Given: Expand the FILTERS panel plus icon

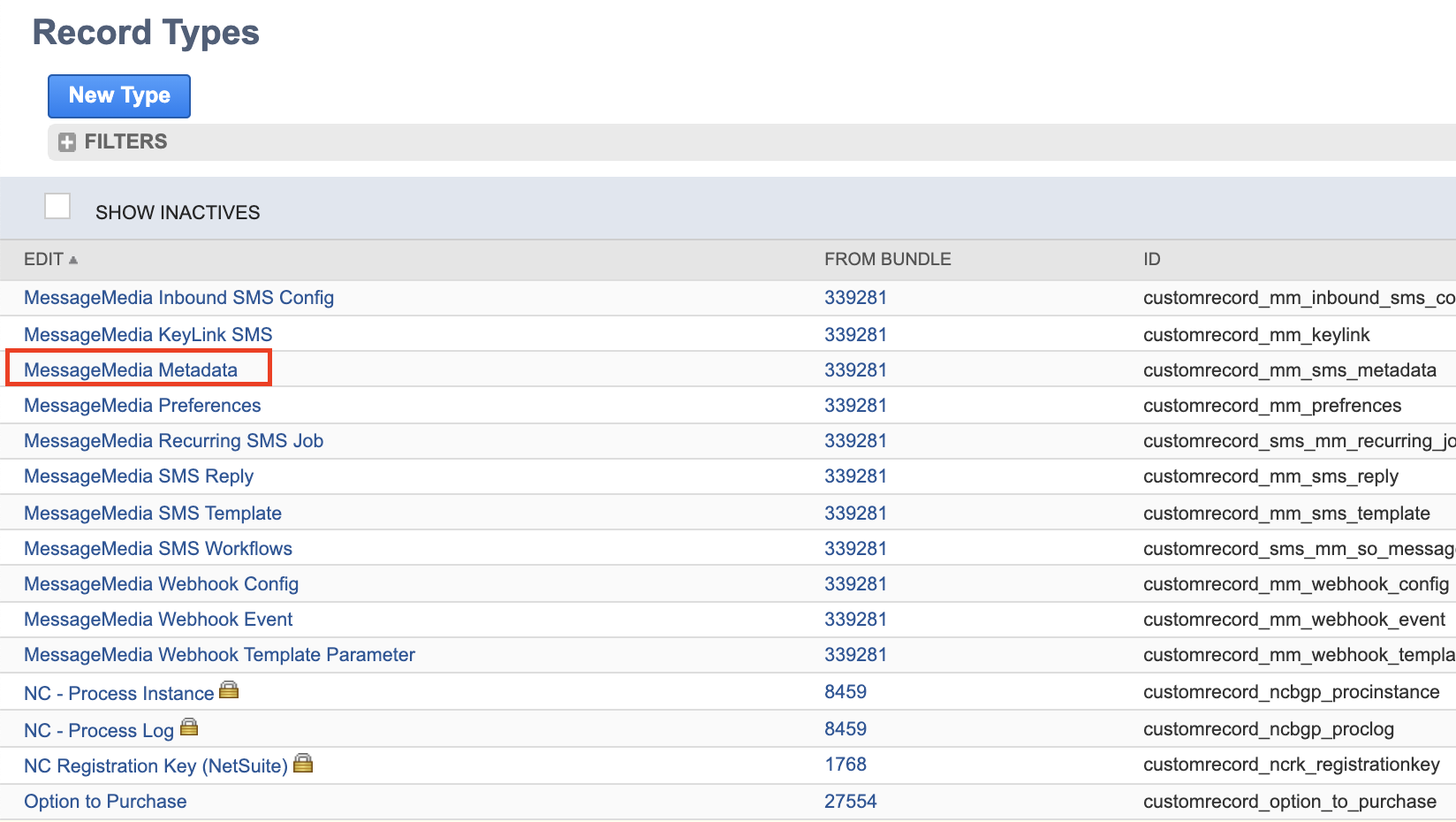Looking at the screenshot, I should click(67, 141).
